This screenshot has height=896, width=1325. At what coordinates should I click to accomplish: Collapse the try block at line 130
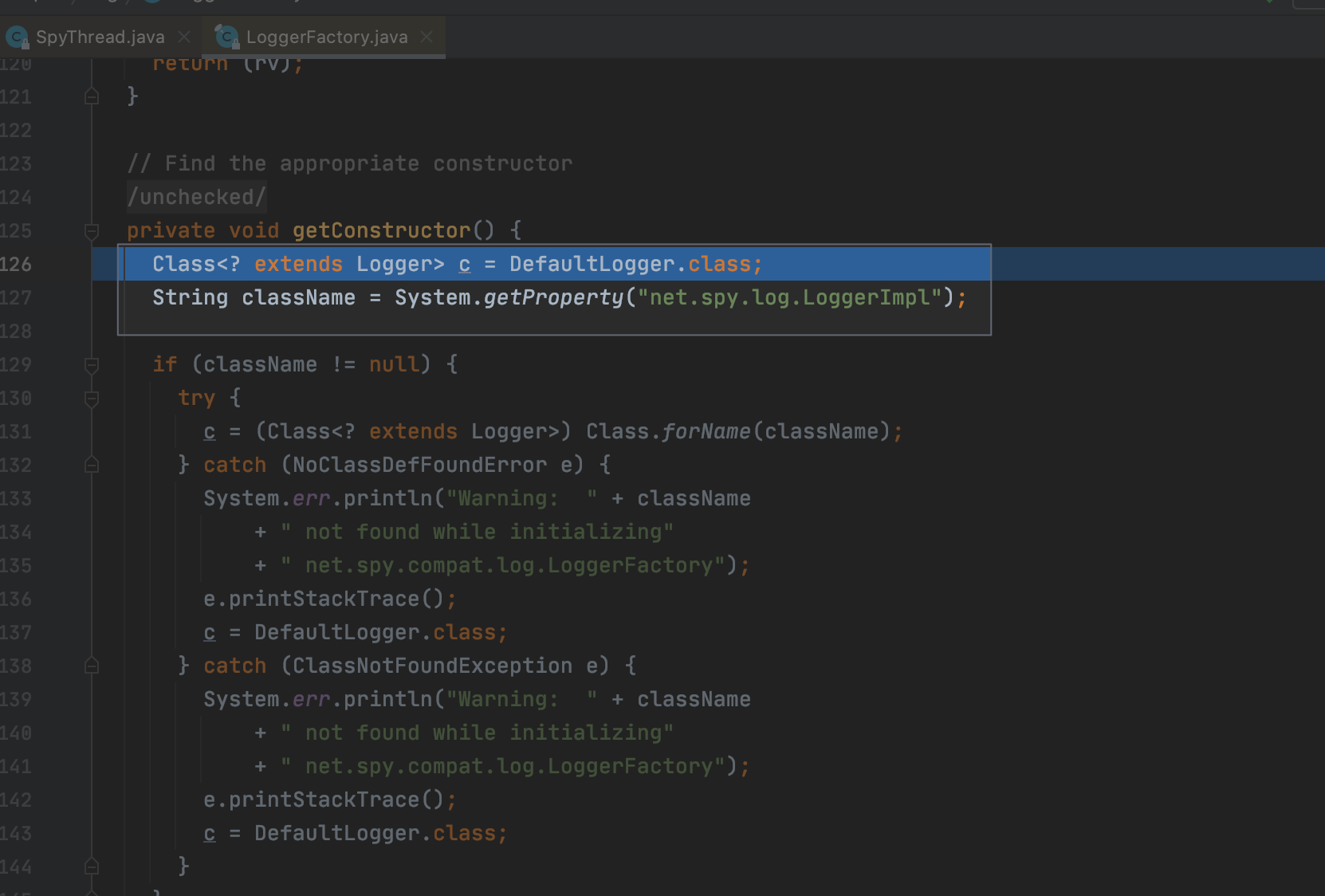[92, 399]
